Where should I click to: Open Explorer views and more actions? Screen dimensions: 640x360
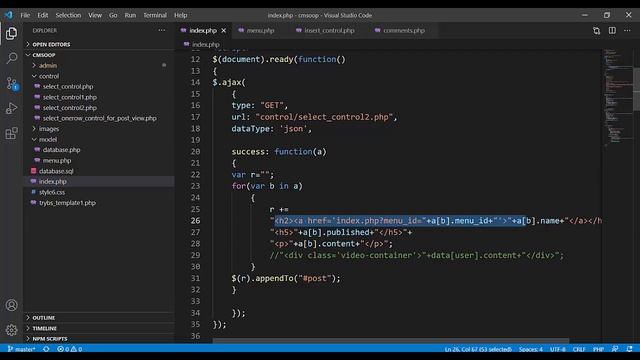(162, 30)
